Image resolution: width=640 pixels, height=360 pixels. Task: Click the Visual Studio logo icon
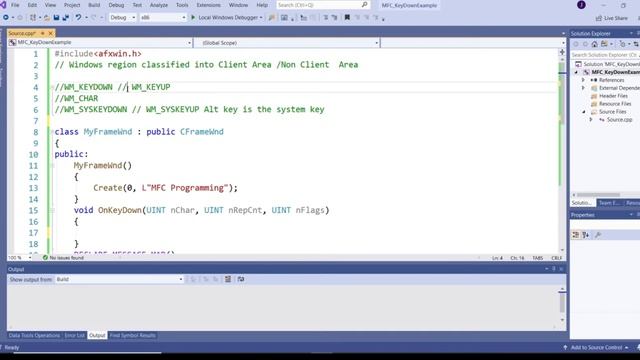(2, 5)
